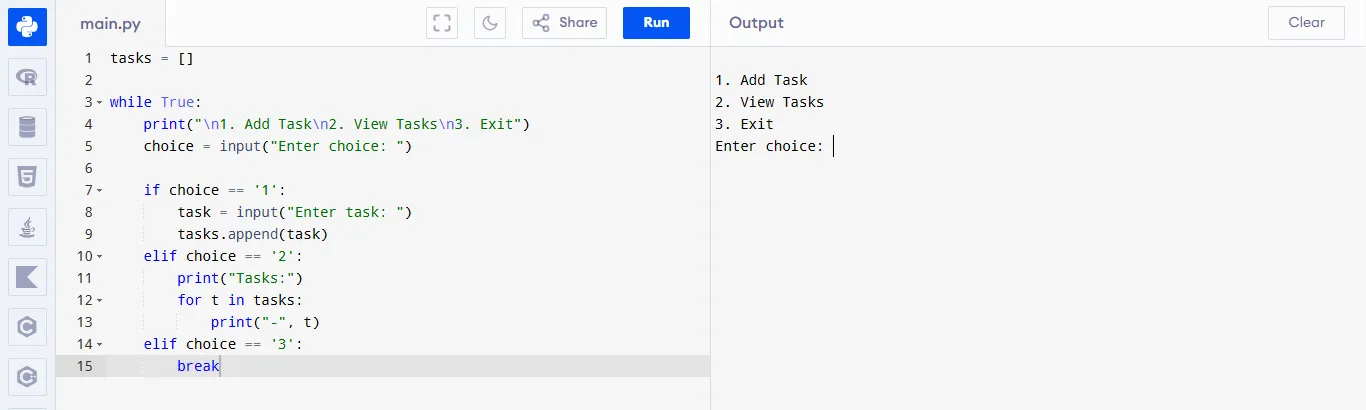Click the 'print("-", t)' code line
1366x410 pixels.
[265, 322]
